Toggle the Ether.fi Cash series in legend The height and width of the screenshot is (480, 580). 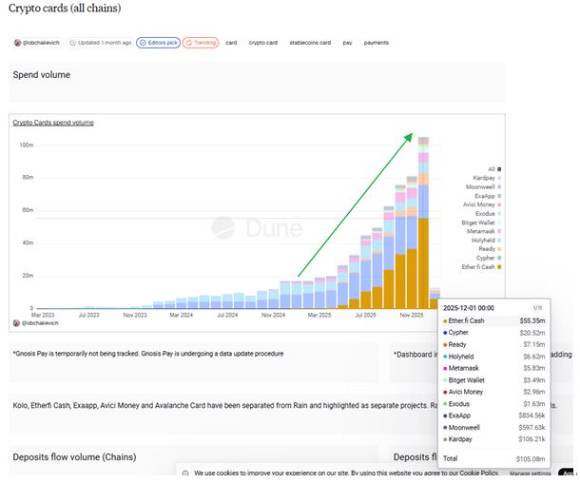(x=481, y=267)
